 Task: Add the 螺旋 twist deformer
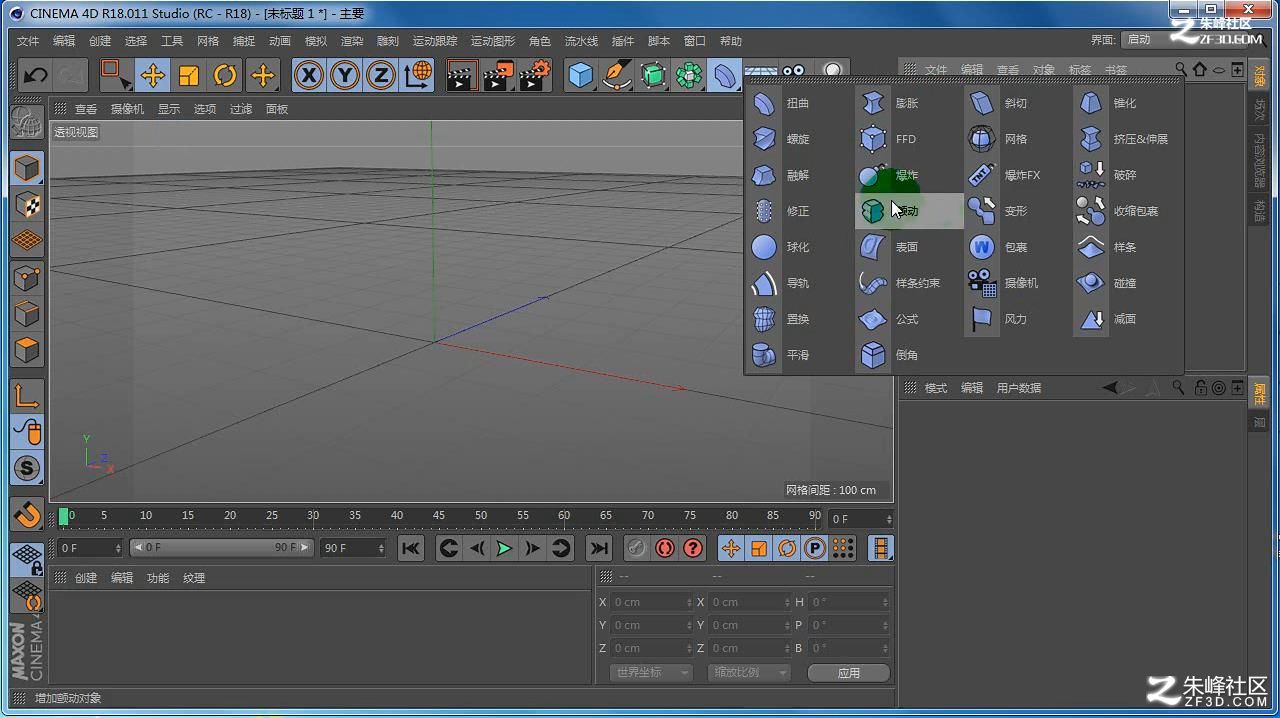point(782,139)
